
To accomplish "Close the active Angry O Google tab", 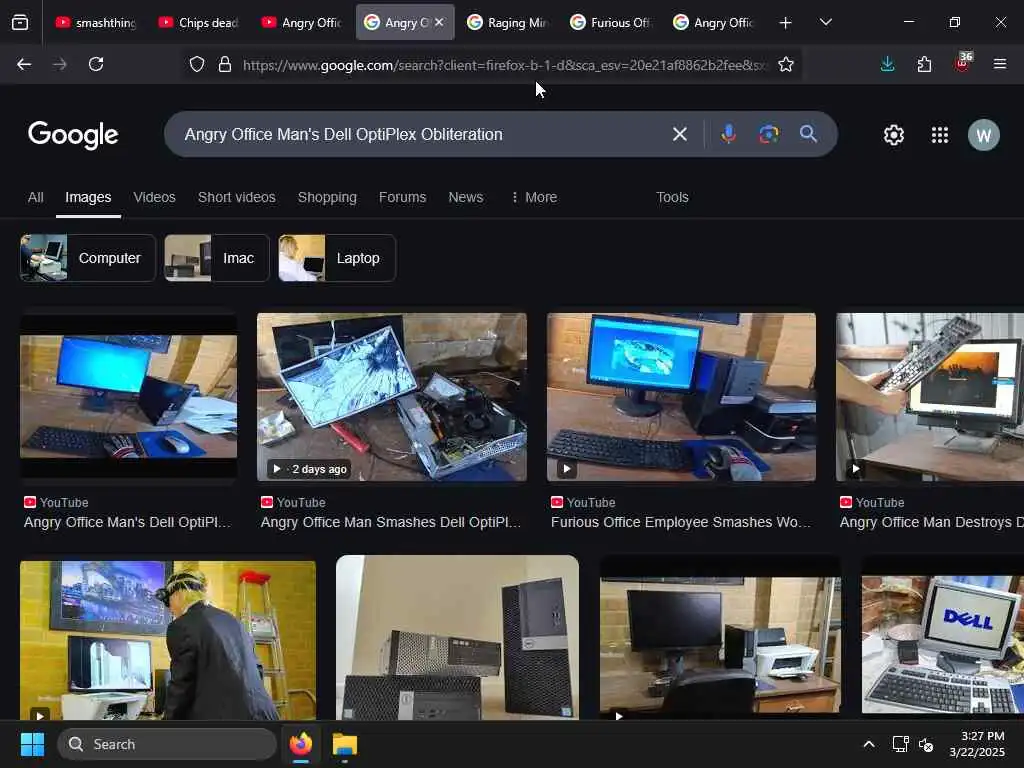I will coord(440,22).
